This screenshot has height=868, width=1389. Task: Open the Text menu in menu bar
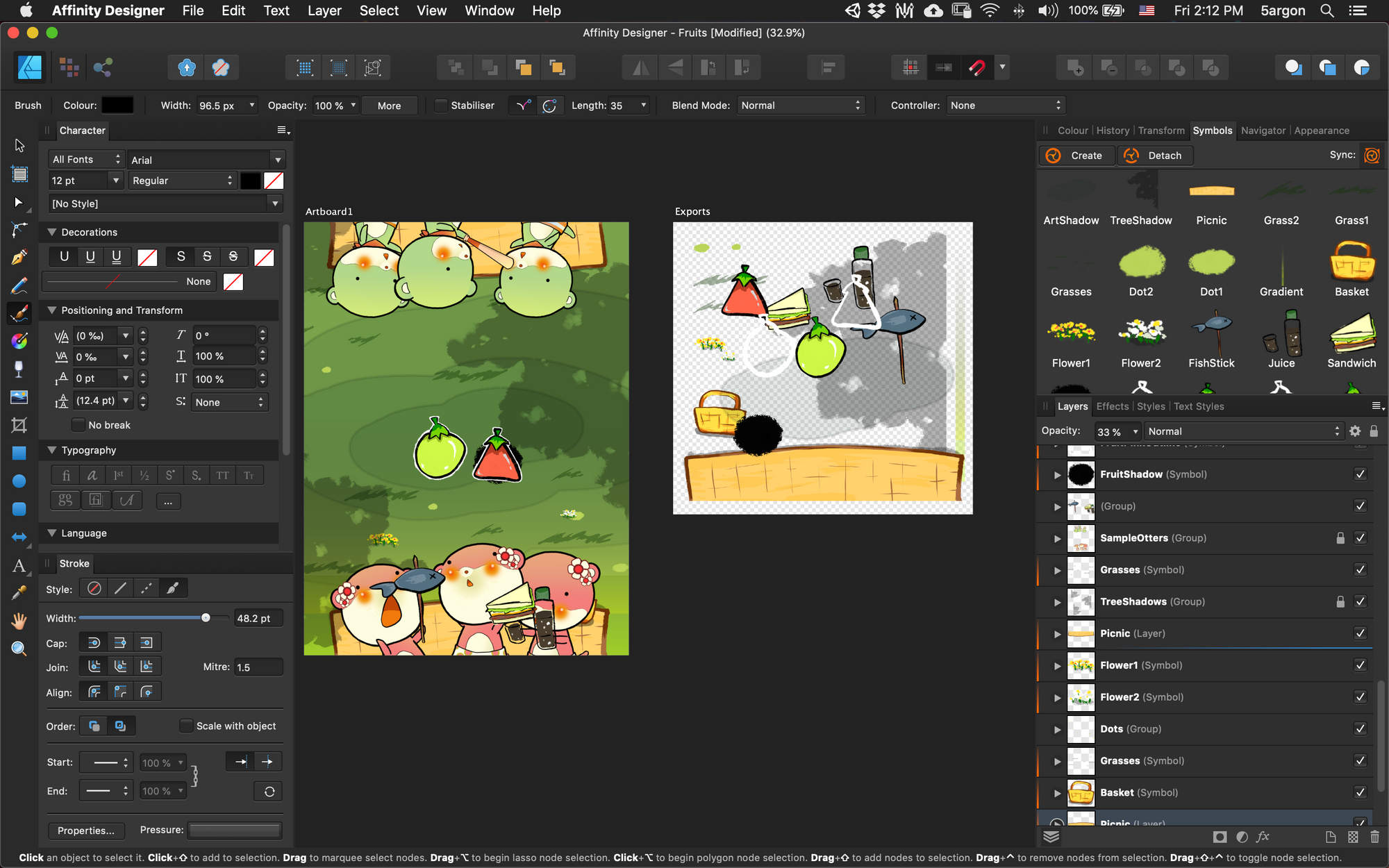pos(275,11)
